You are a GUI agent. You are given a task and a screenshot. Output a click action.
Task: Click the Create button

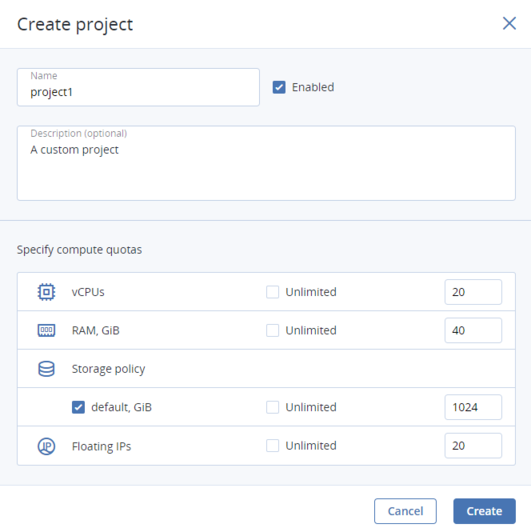pyautogui.click(x=484, y=511)
